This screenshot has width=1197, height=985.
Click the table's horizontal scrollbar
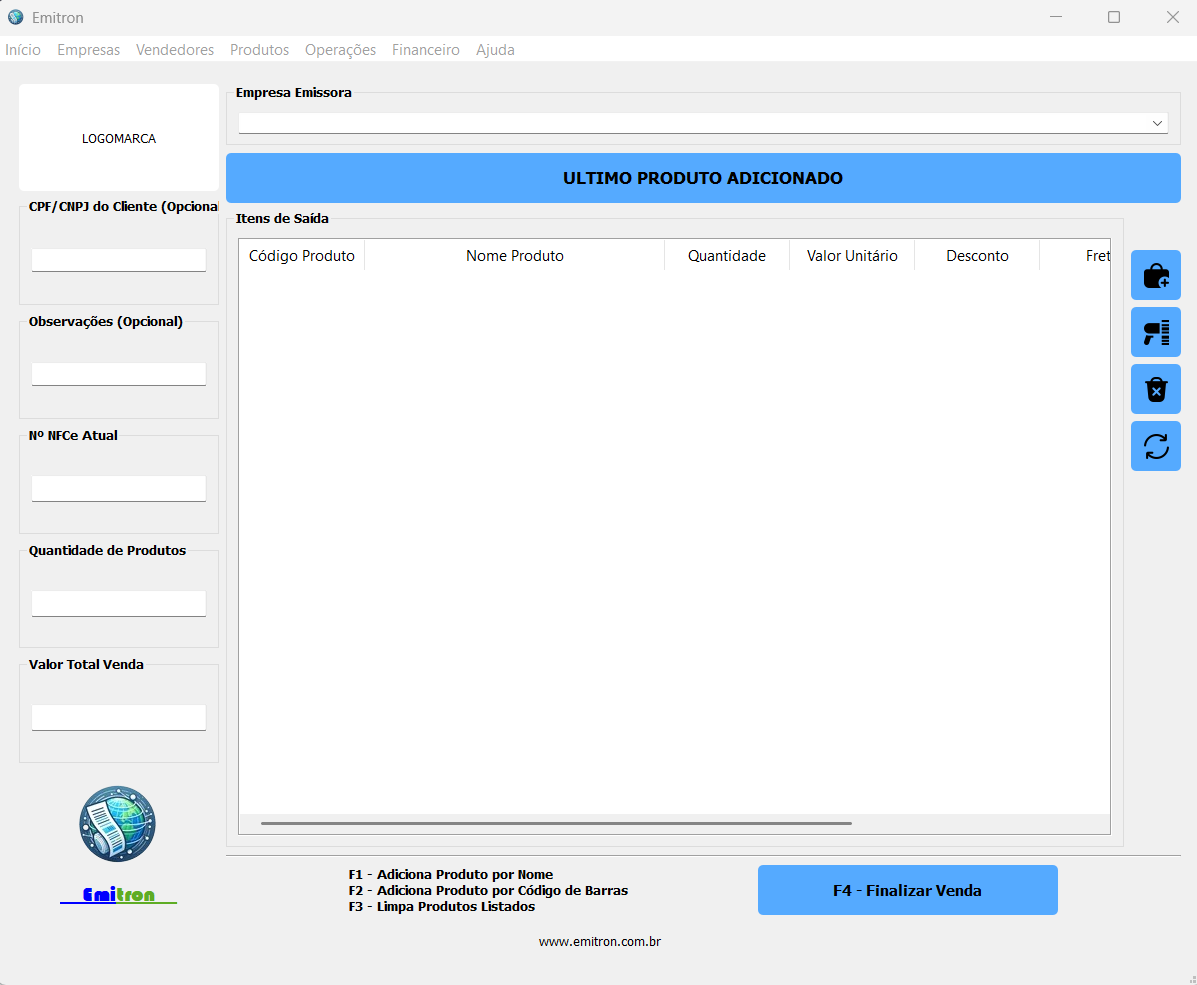click(556, 823)
